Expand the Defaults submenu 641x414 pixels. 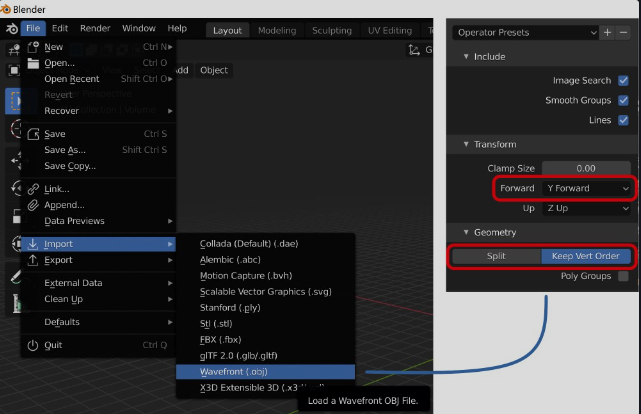click(99, 322)
